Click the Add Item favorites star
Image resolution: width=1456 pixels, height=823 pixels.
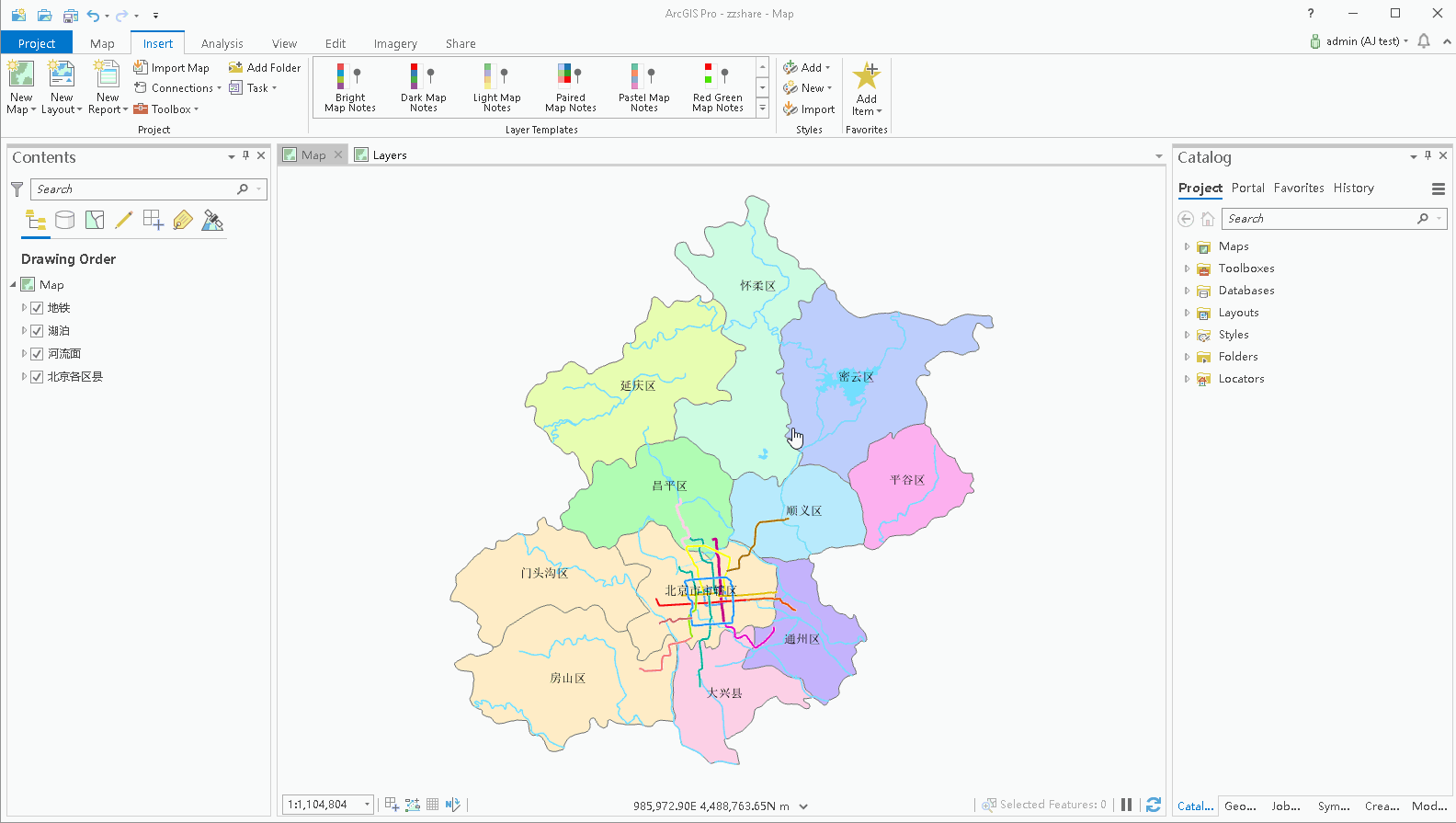(x=867, y=76)
